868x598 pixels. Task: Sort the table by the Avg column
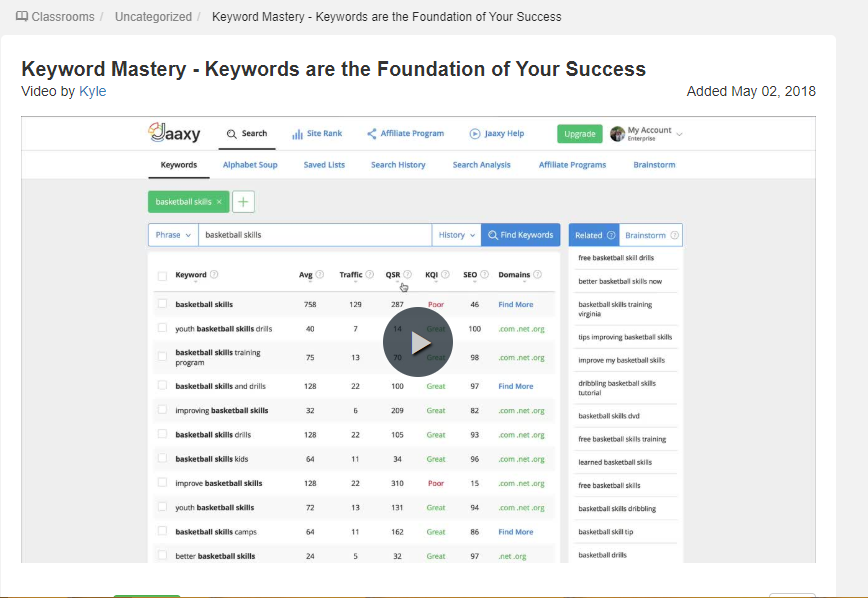pyautogui.click(x=306, y=275)
